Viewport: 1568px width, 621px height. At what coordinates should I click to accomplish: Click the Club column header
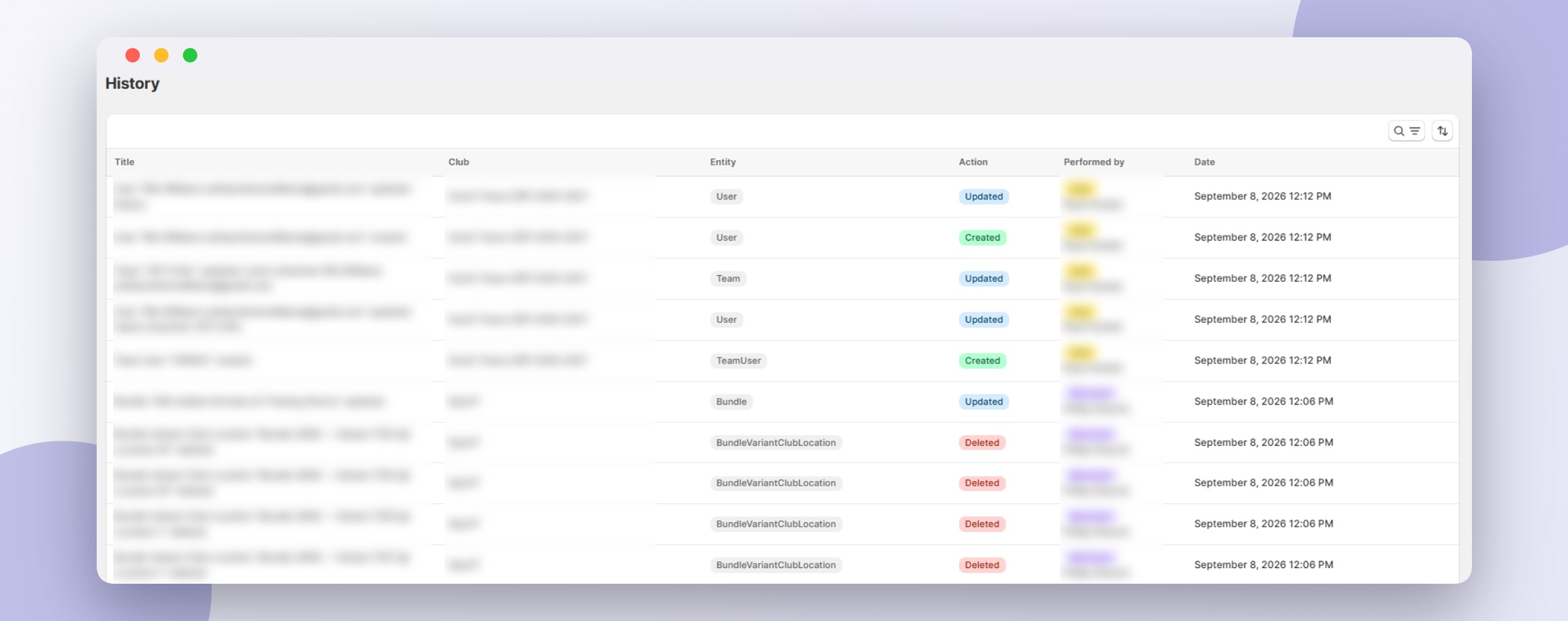[459, 162]
